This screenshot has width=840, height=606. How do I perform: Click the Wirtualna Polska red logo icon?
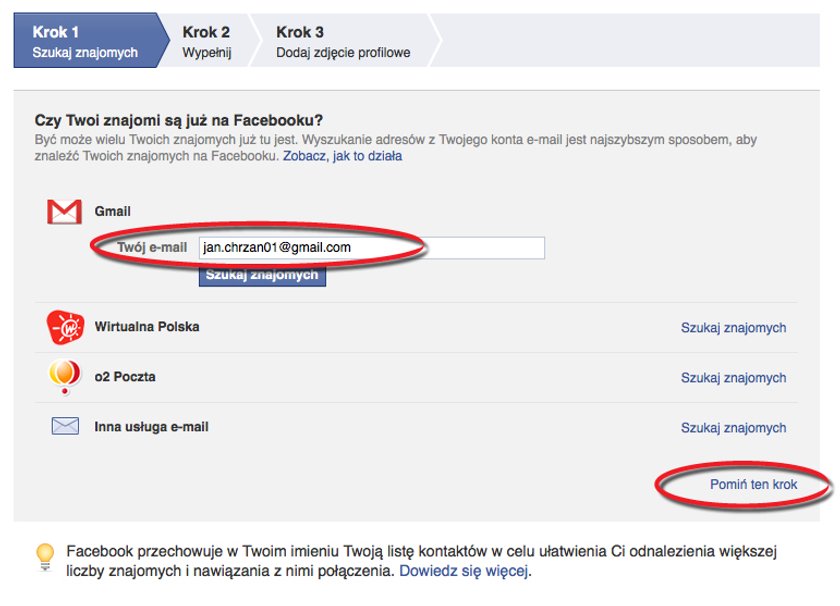click(x=65, y=327)
